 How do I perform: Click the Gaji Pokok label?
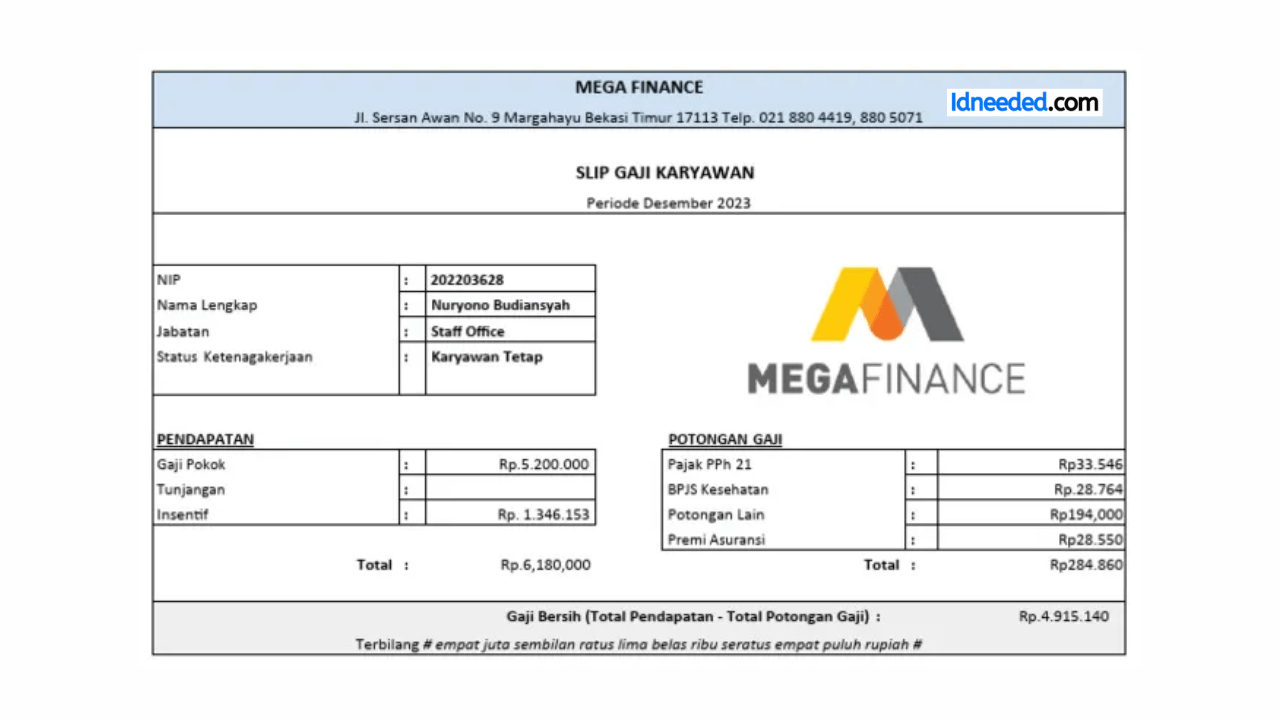coord(191,464)
